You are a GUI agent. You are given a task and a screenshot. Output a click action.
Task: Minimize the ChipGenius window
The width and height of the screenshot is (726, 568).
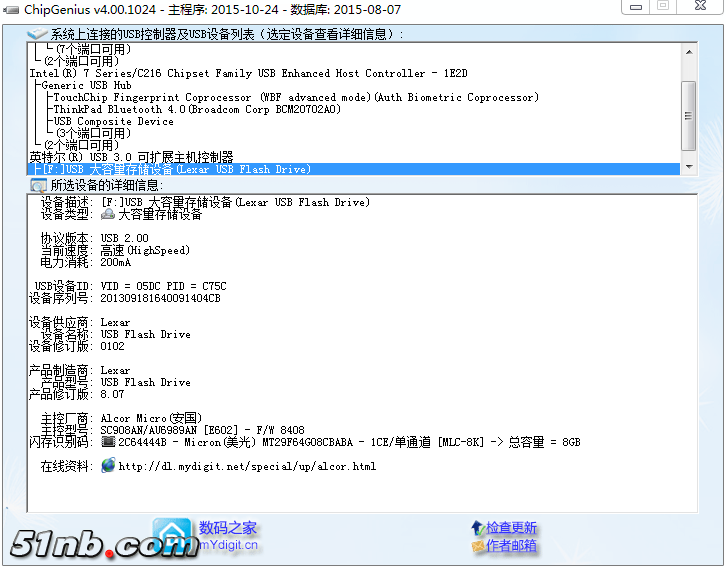(636, 6)
